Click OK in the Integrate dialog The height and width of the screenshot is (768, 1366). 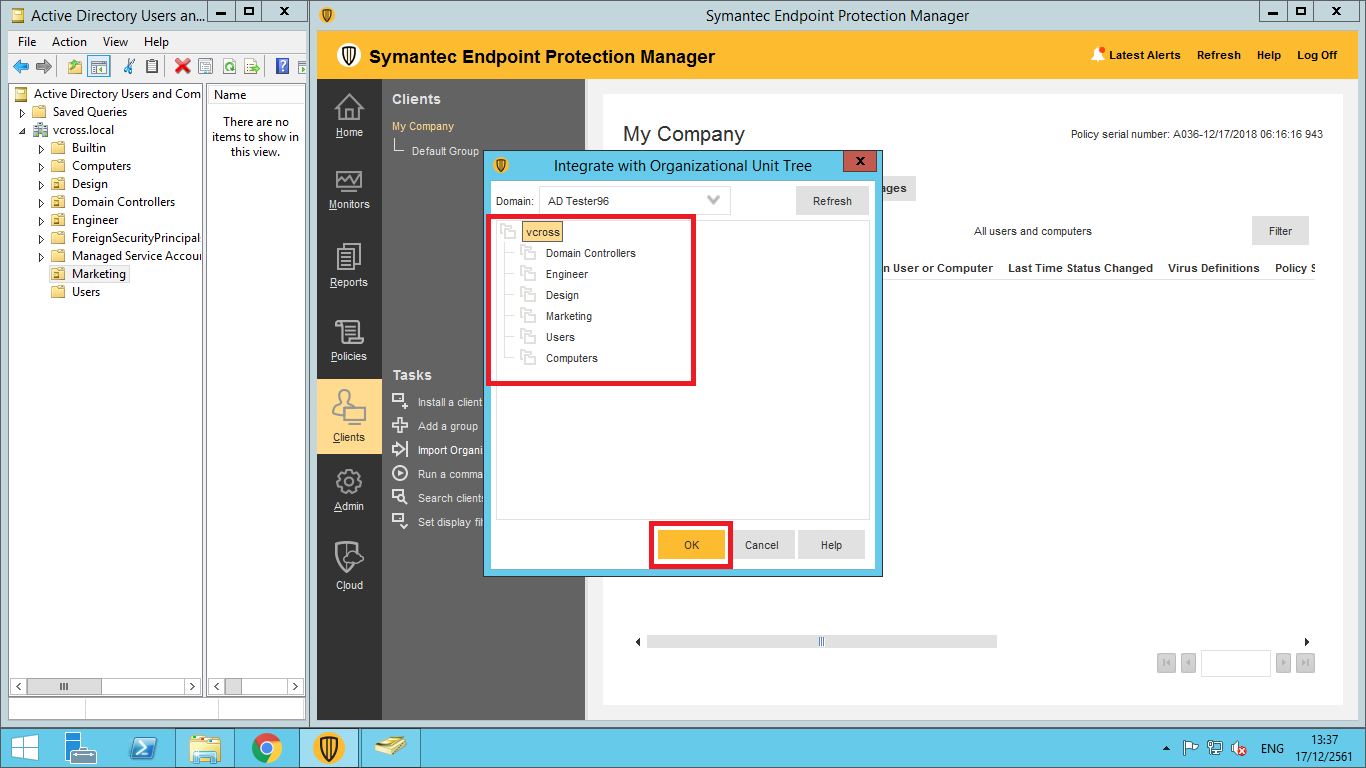tap(691, 545)
